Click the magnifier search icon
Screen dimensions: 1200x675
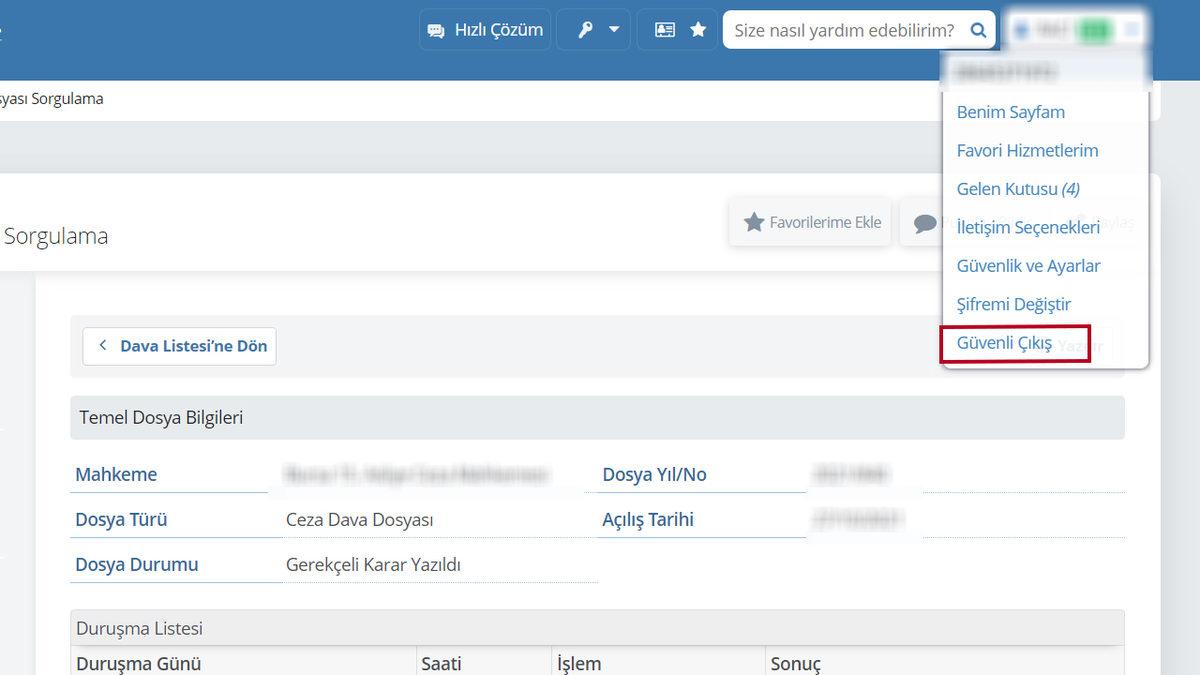[x=979, y=30]
